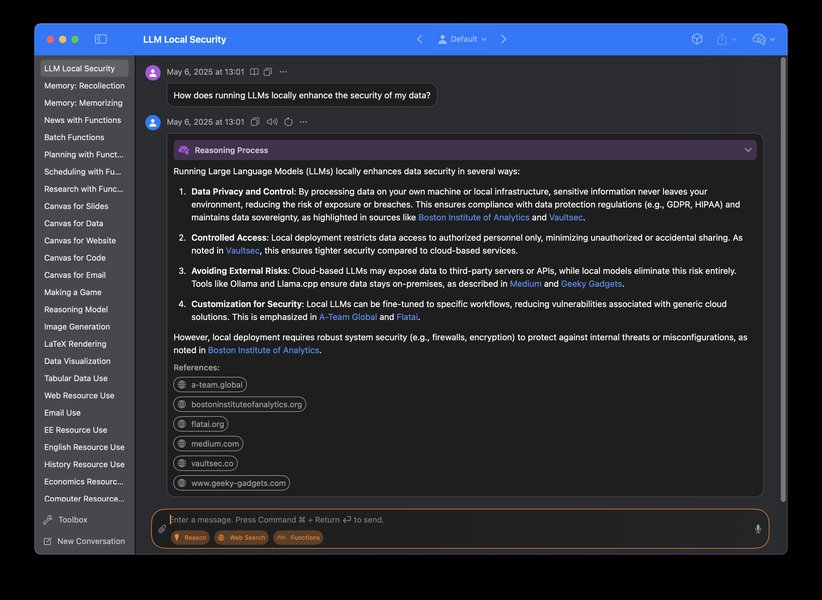Focus the message input field
The width and height of the screenshot is (822, 600).
(459, 520)
